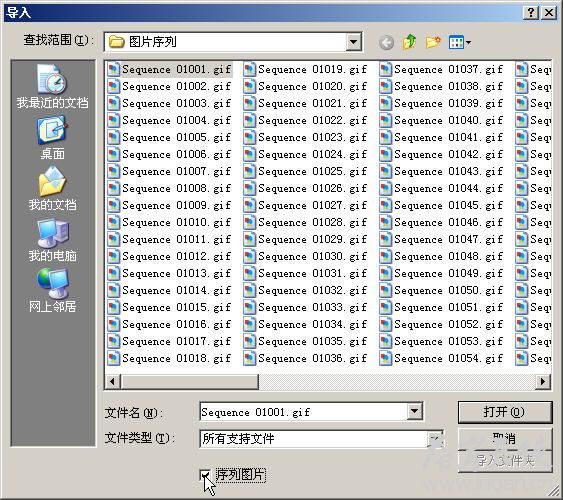Select file name Sequence 01015.gif
Viewport: 563px width, 500px height.
[x=176, y=307]
